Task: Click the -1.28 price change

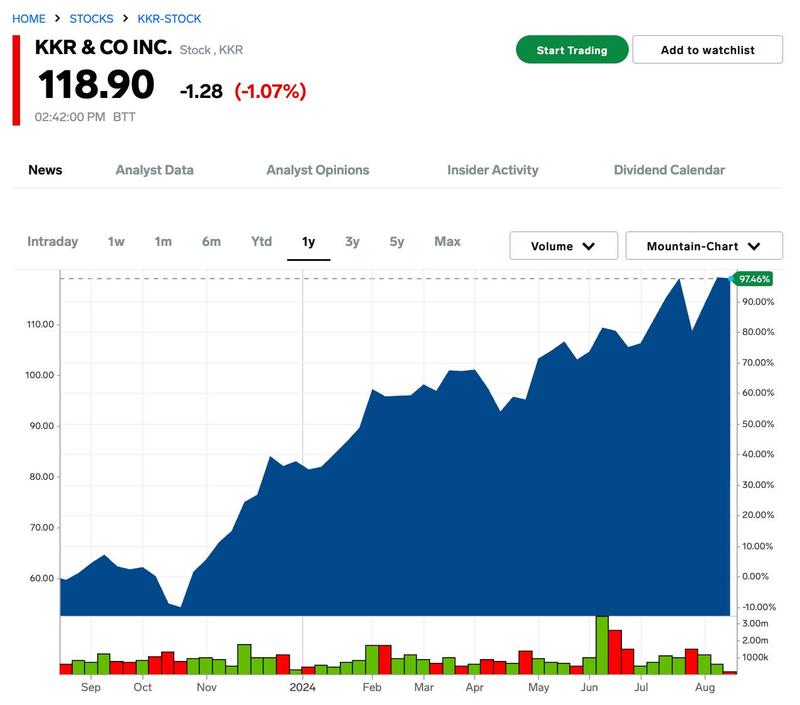Action: coord(201,91)
